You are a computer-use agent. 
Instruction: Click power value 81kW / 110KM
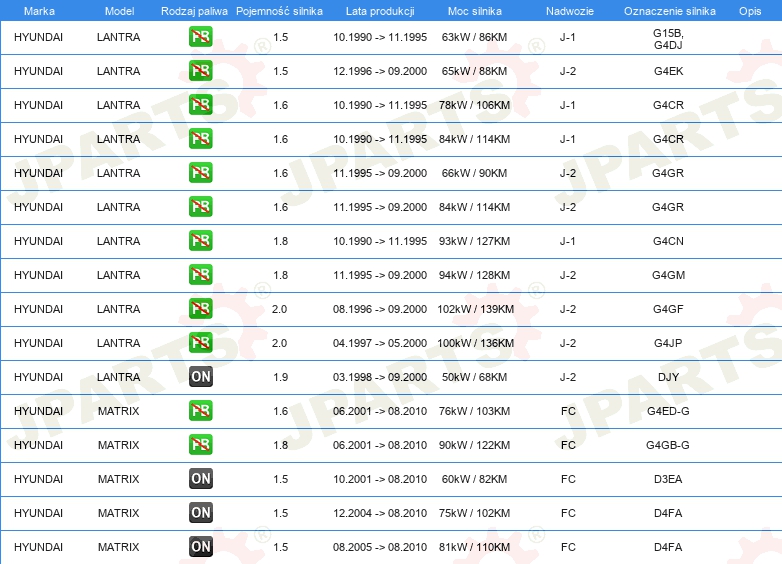click(x=474, y=547)
